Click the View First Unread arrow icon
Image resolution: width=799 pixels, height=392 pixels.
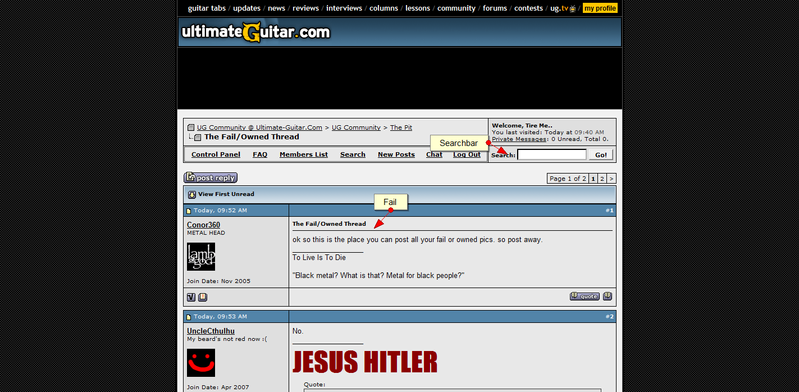[x=192, y=194]
